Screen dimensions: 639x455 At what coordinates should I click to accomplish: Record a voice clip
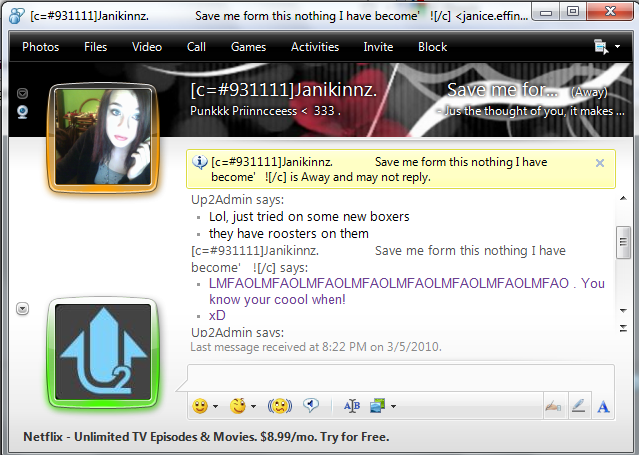pyautogui.click(x=311, y=405)
